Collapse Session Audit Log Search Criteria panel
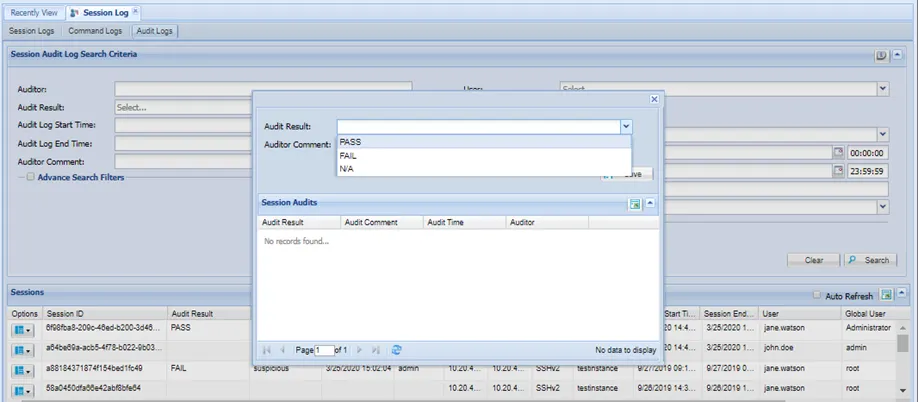 click(897, 56)
